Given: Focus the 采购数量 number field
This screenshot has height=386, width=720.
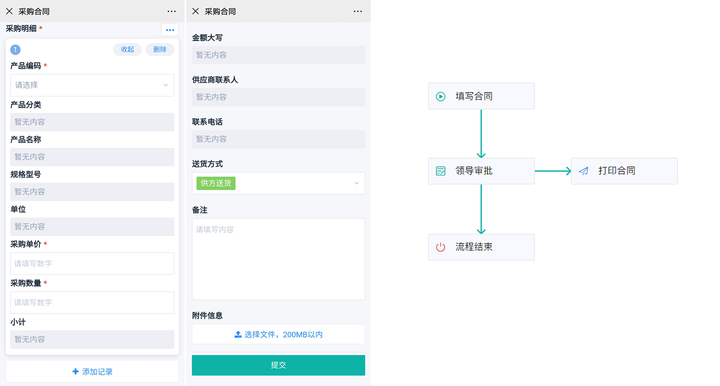Looking at the screenshot, I should [92, 302].
